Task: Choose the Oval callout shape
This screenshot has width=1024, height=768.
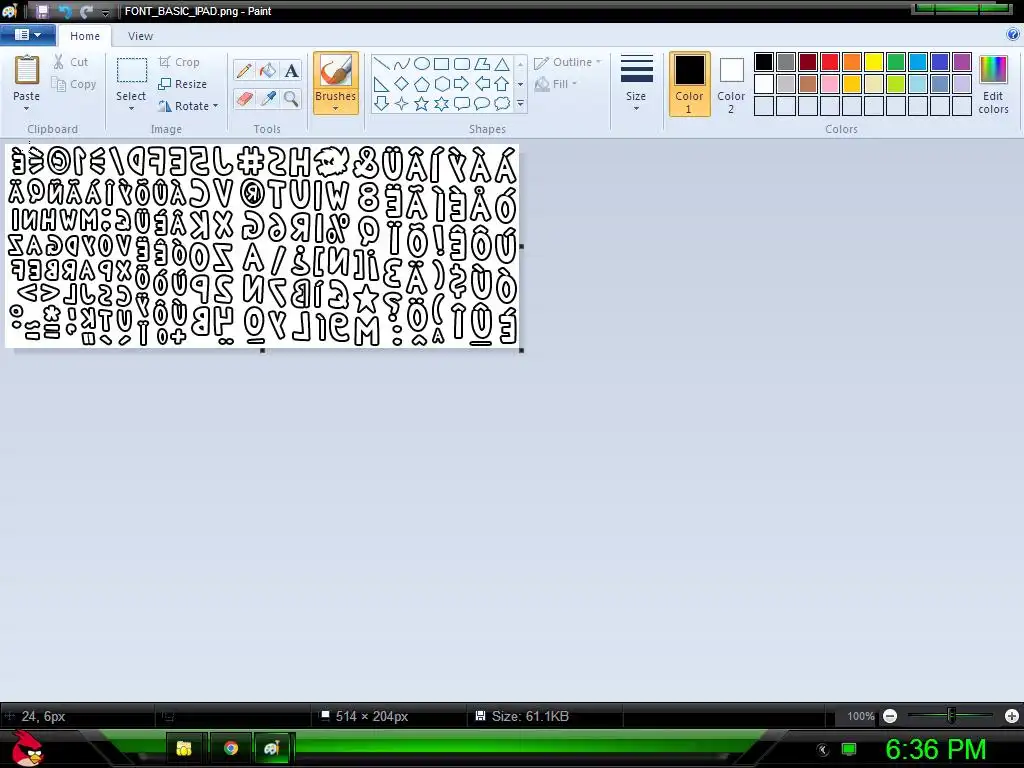Action: tap(482, 103)
